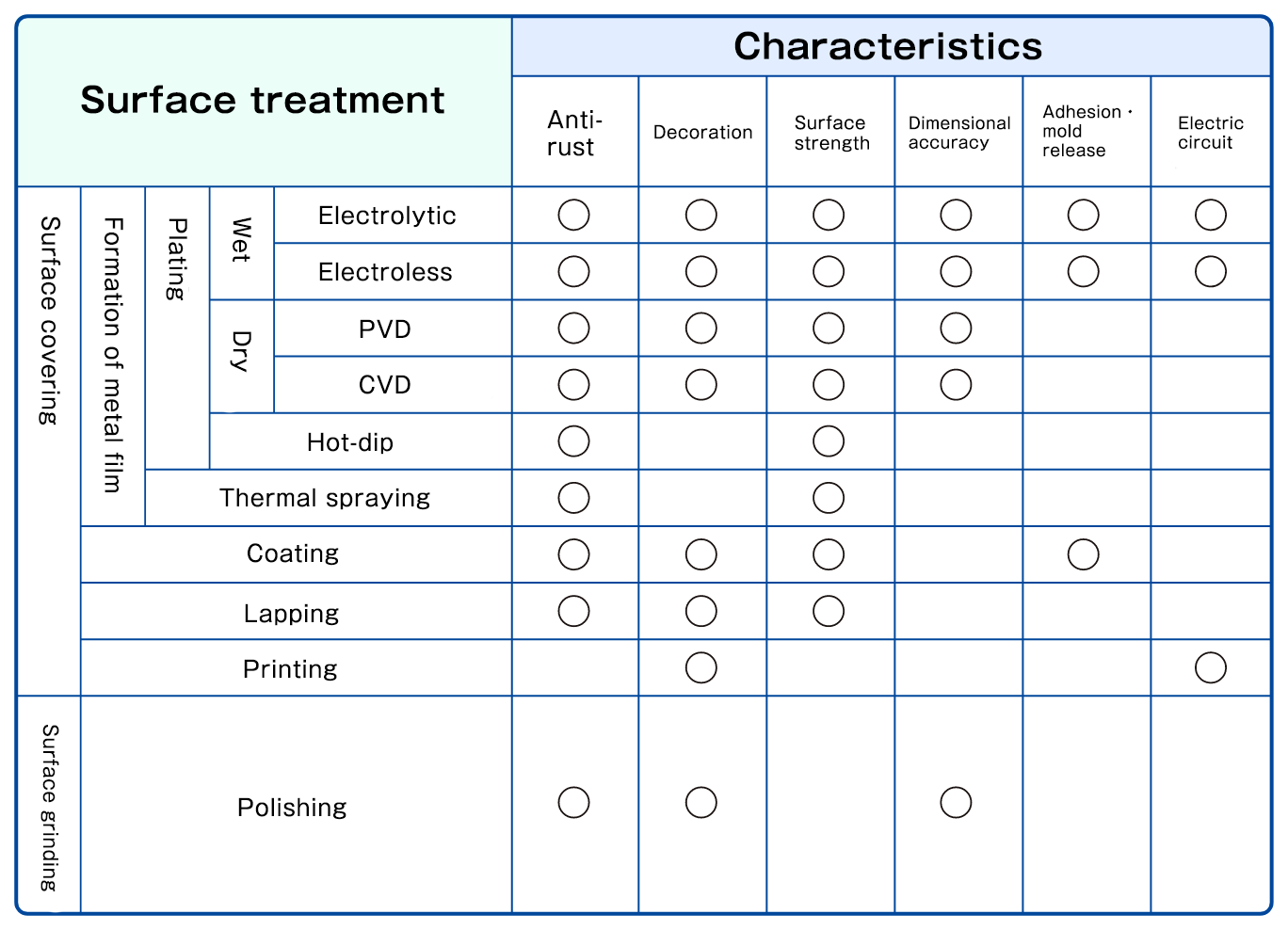Click the Coating circle under Adhesion mold release

click(x=1083, y=554)
